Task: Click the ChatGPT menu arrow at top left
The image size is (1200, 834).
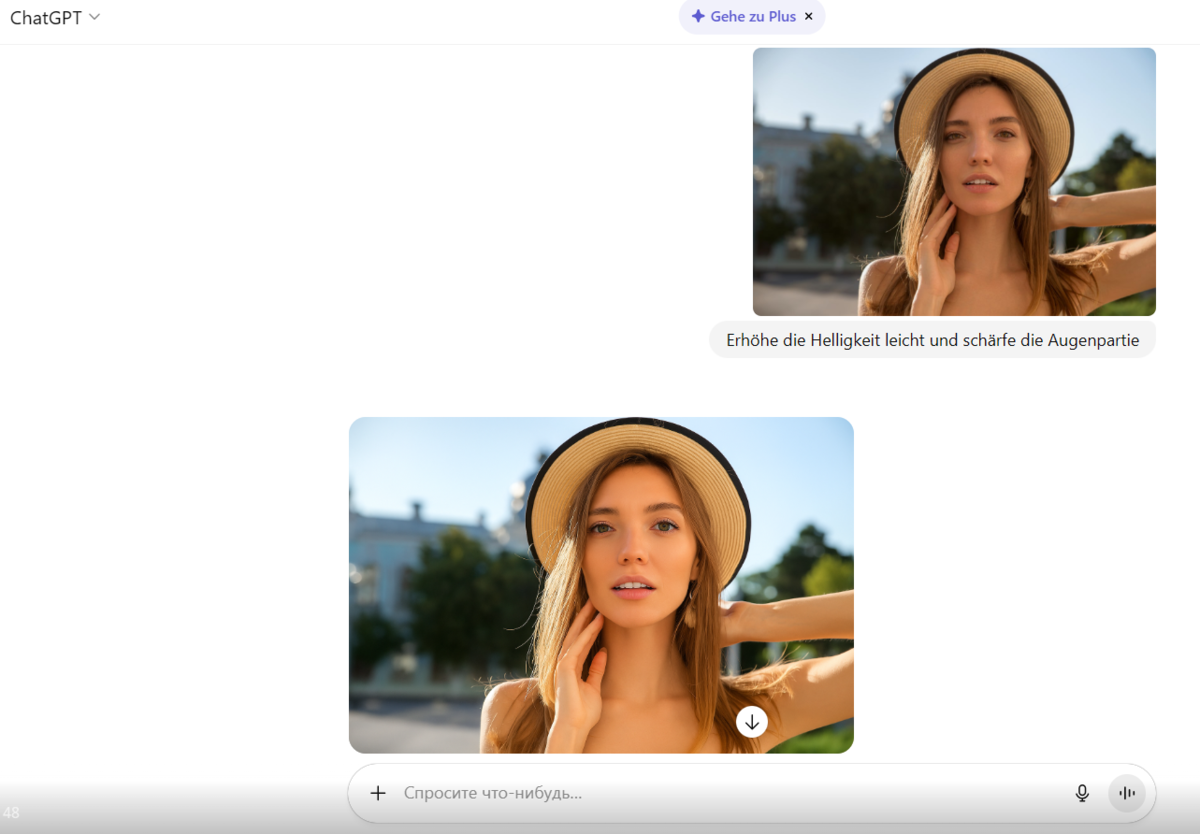Action: [92, 16]
